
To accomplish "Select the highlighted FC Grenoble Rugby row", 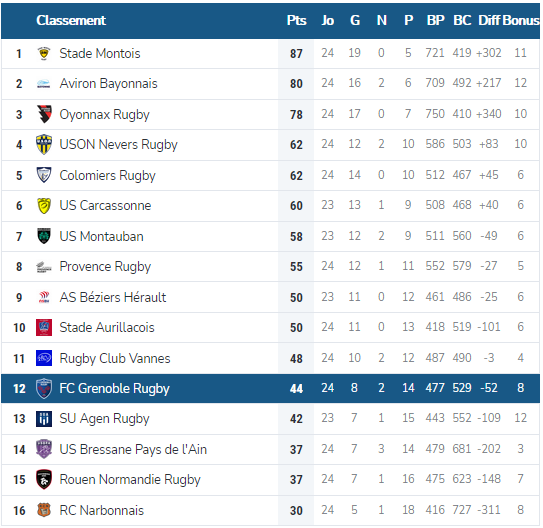I will (x=270, y=388).
